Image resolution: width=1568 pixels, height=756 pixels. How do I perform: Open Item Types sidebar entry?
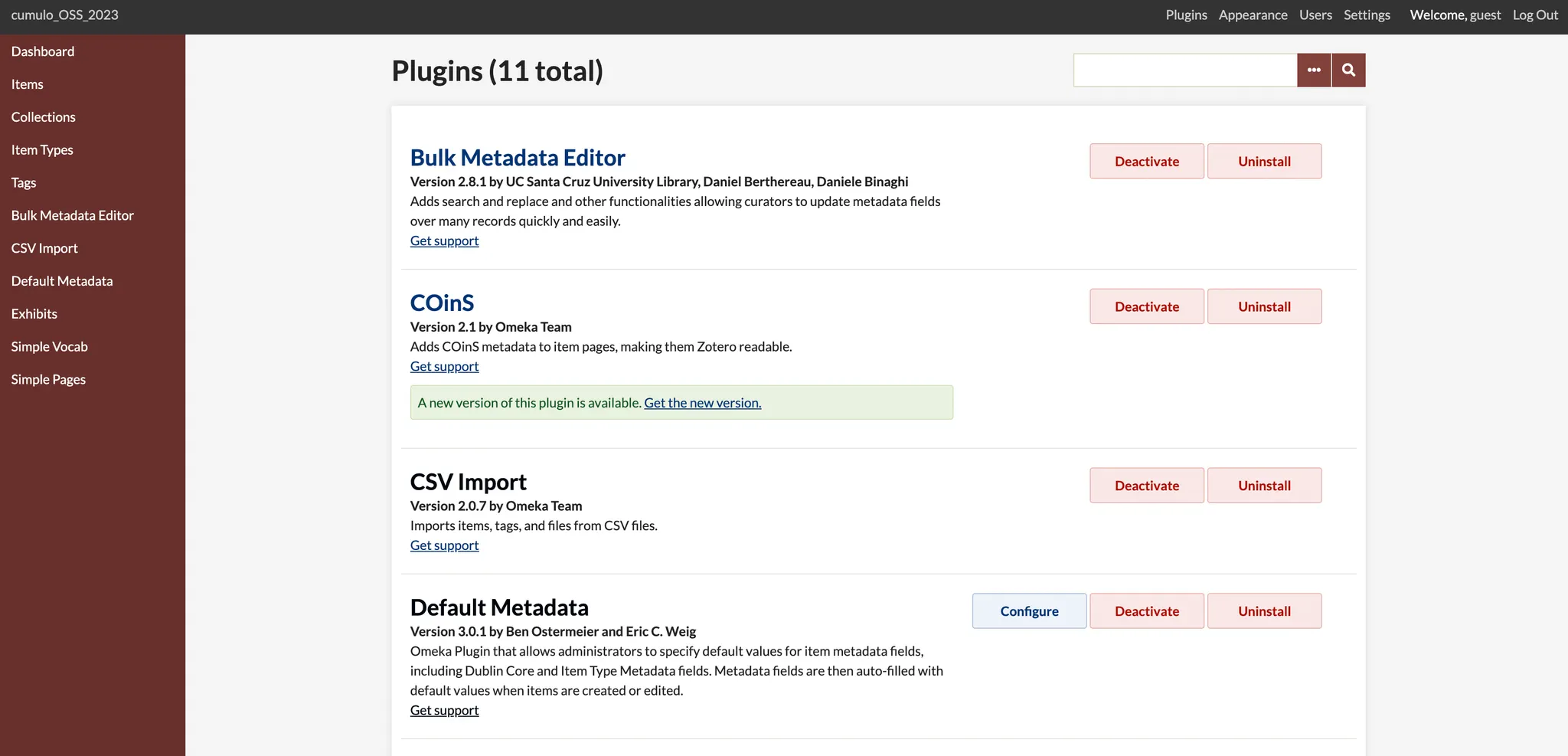click(x=42, y=150)
